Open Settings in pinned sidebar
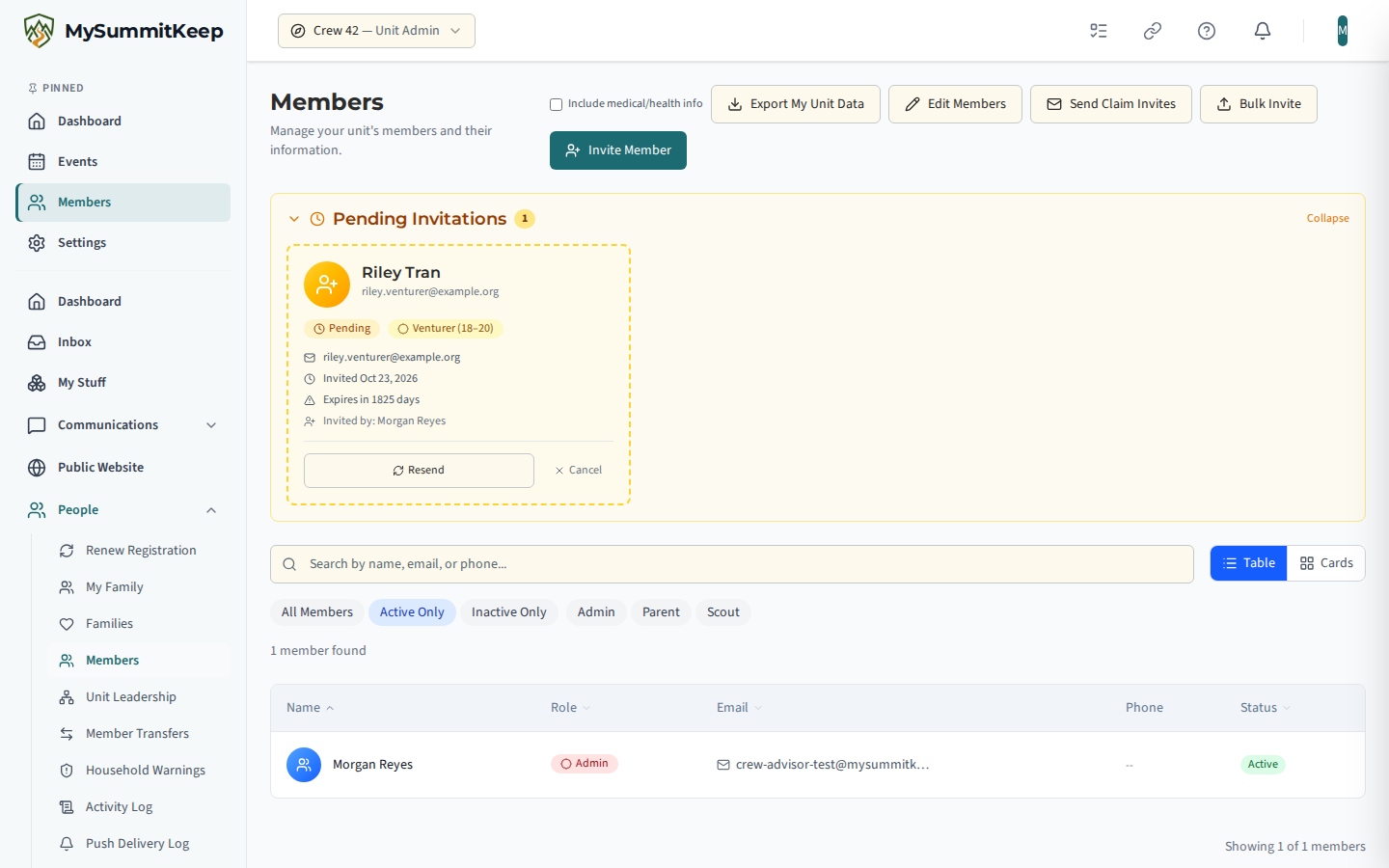 [x=123, y=243]
